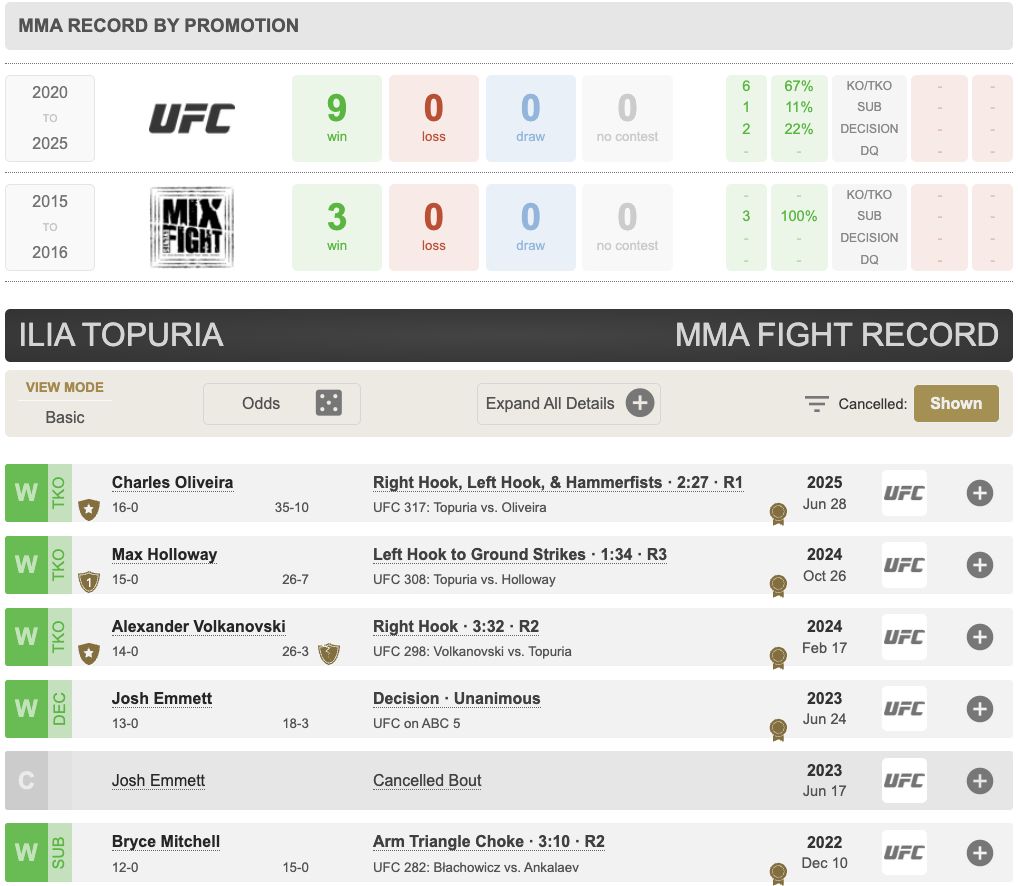The height and width of the screenshot is (886, 1018).
Task: Click UFC logo in Jun 24 Emmett row
Action: pyautogui.click(x=904, y=709)
